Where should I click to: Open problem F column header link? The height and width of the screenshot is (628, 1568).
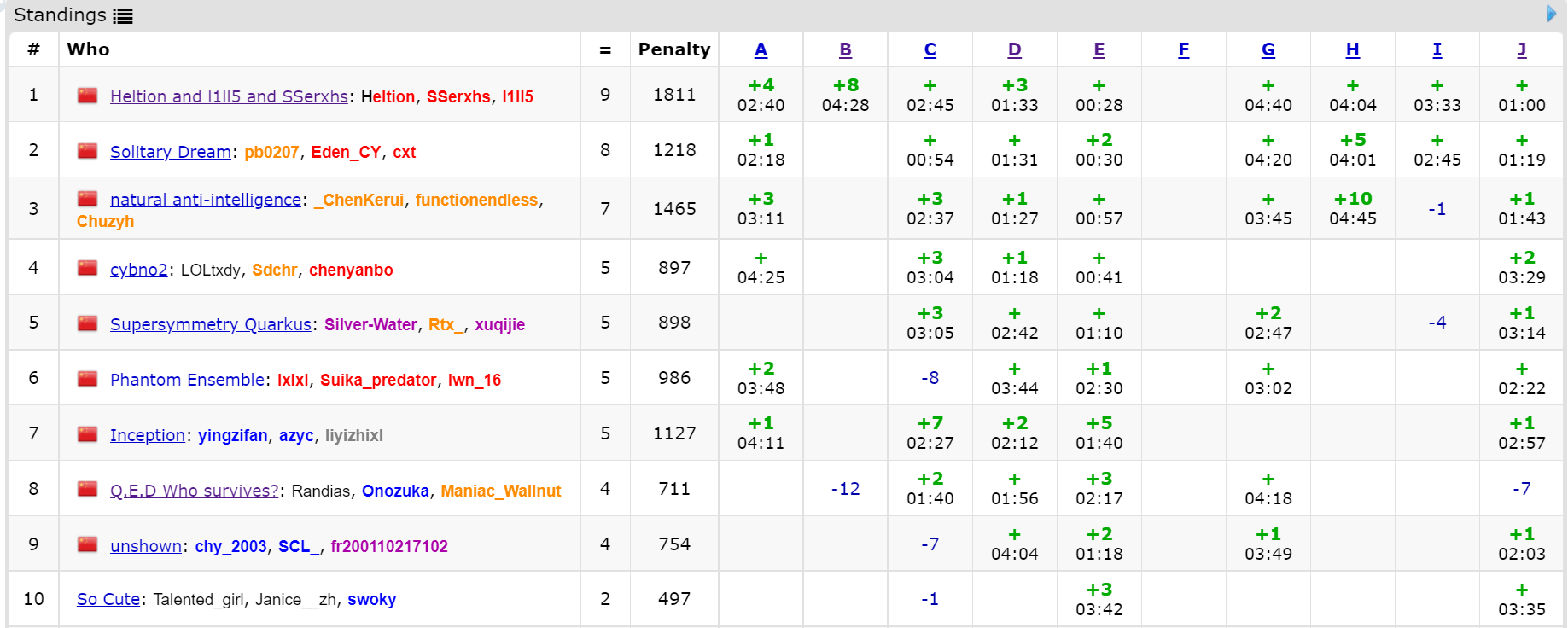point(1183,49)
